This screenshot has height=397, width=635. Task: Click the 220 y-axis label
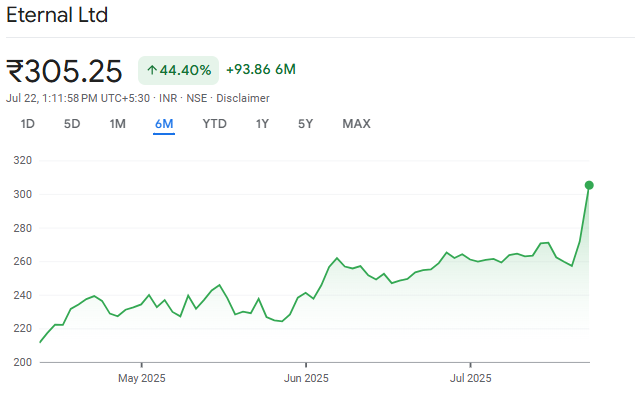23,329
